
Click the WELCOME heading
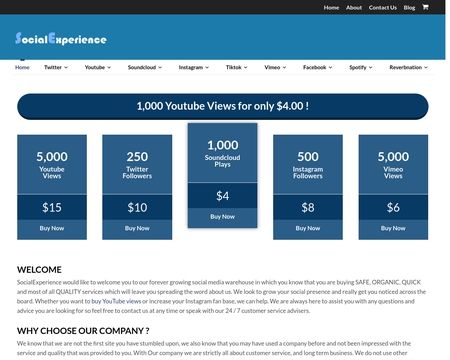point(39,269)
